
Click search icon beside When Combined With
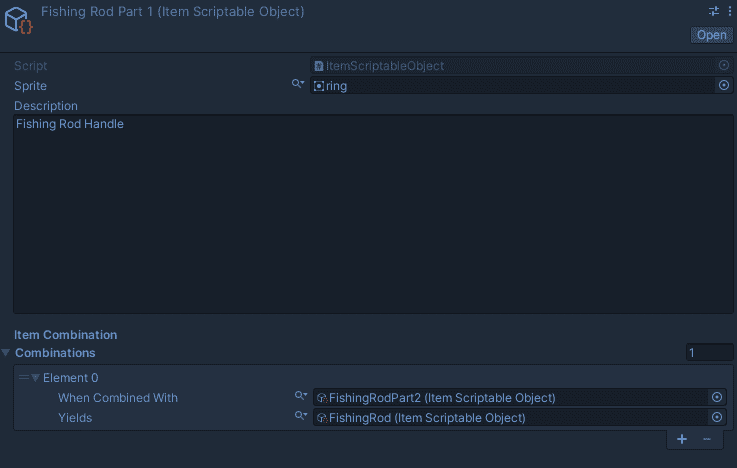coord(300,397)
